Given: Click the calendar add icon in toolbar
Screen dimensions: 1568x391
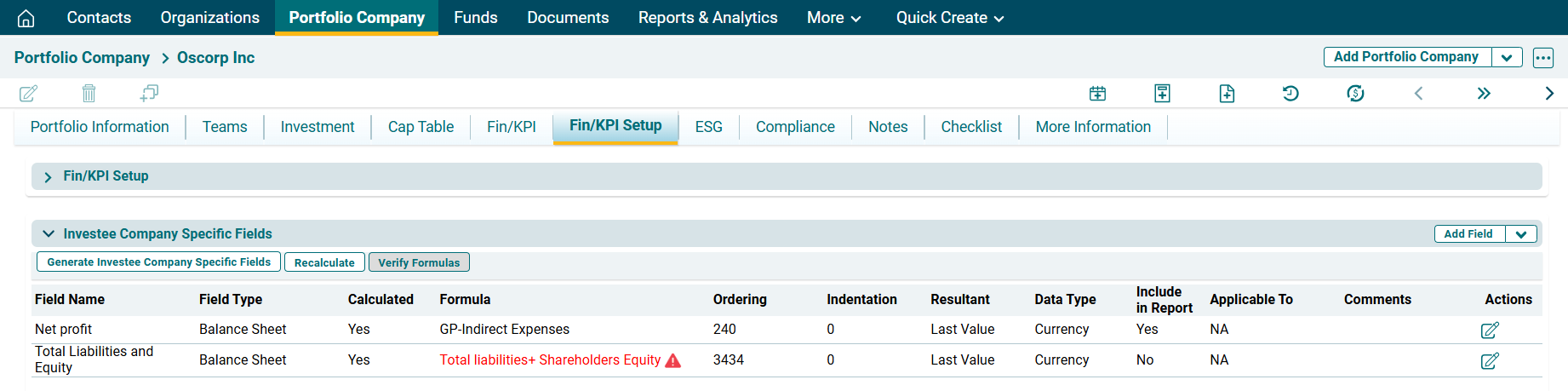Looking at the screenshot, I should [1097, 94].
